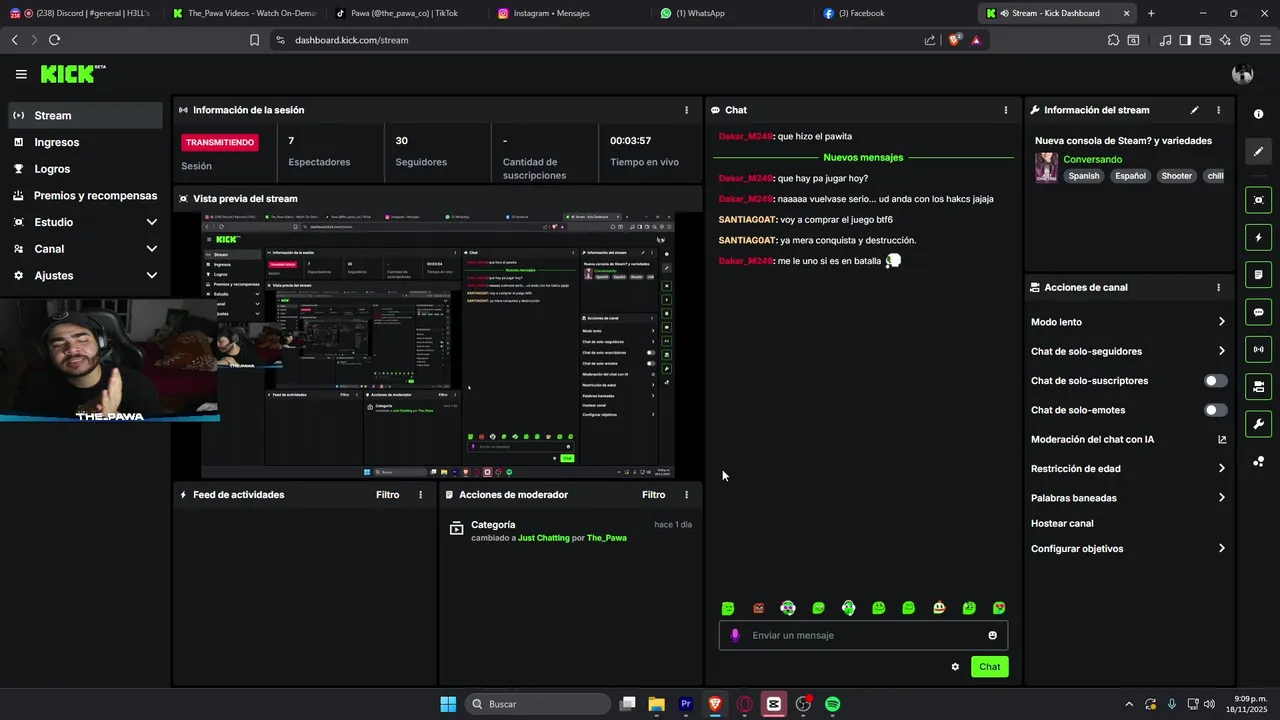This screenshot has width=1280, height=720.
Task: Click the Conversando category link
Action: pos(1092,160)
